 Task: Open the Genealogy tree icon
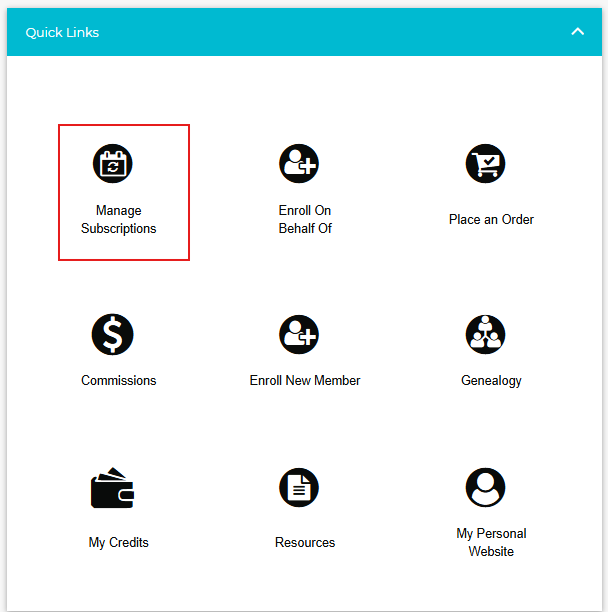(485, 334)
